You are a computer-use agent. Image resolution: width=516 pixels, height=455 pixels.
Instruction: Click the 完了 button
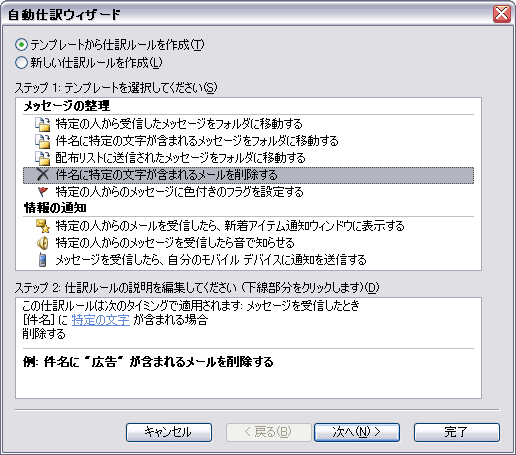coord(457,432)
